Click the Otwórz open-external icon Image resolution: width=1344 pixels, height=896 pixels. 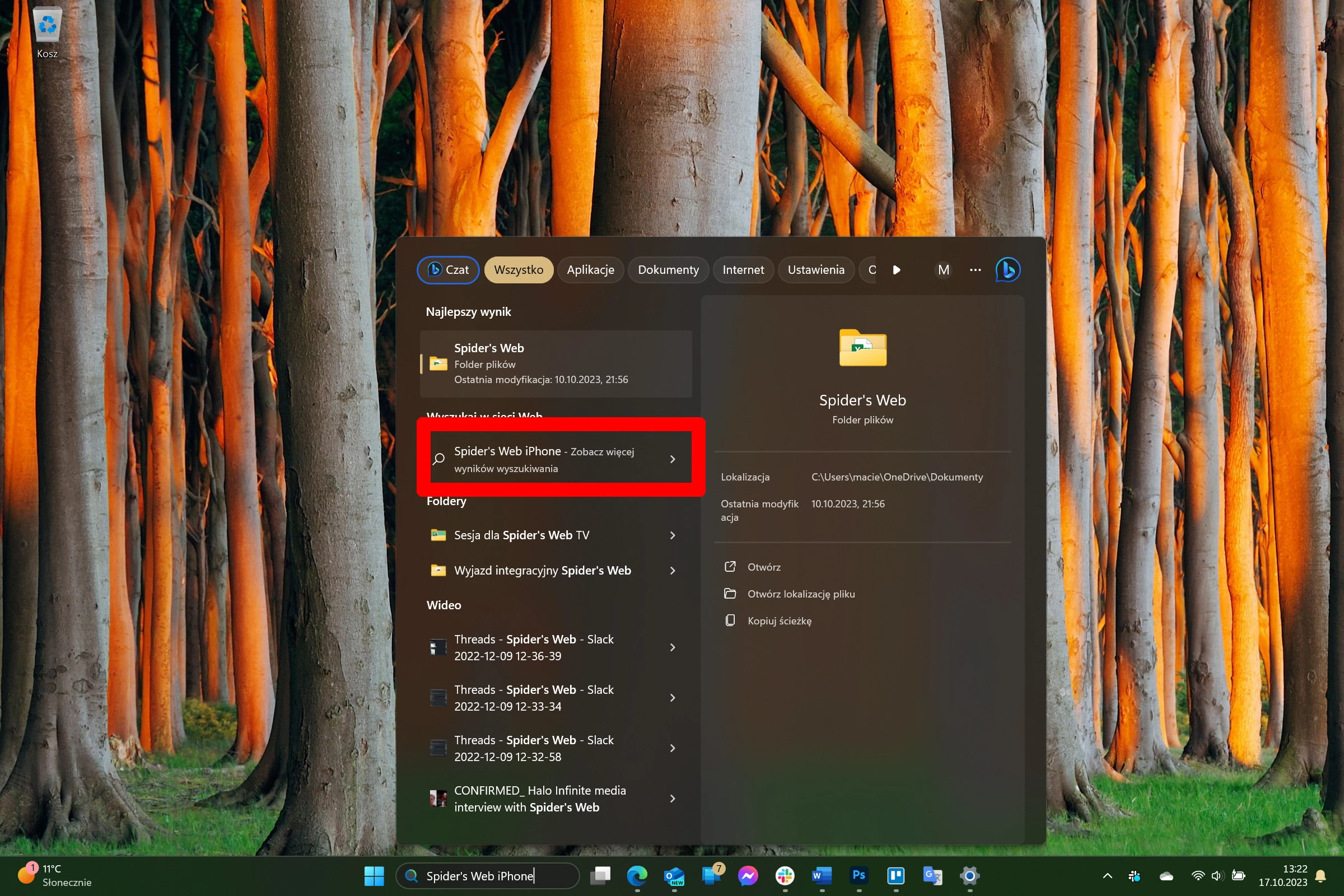coord(730,566)
